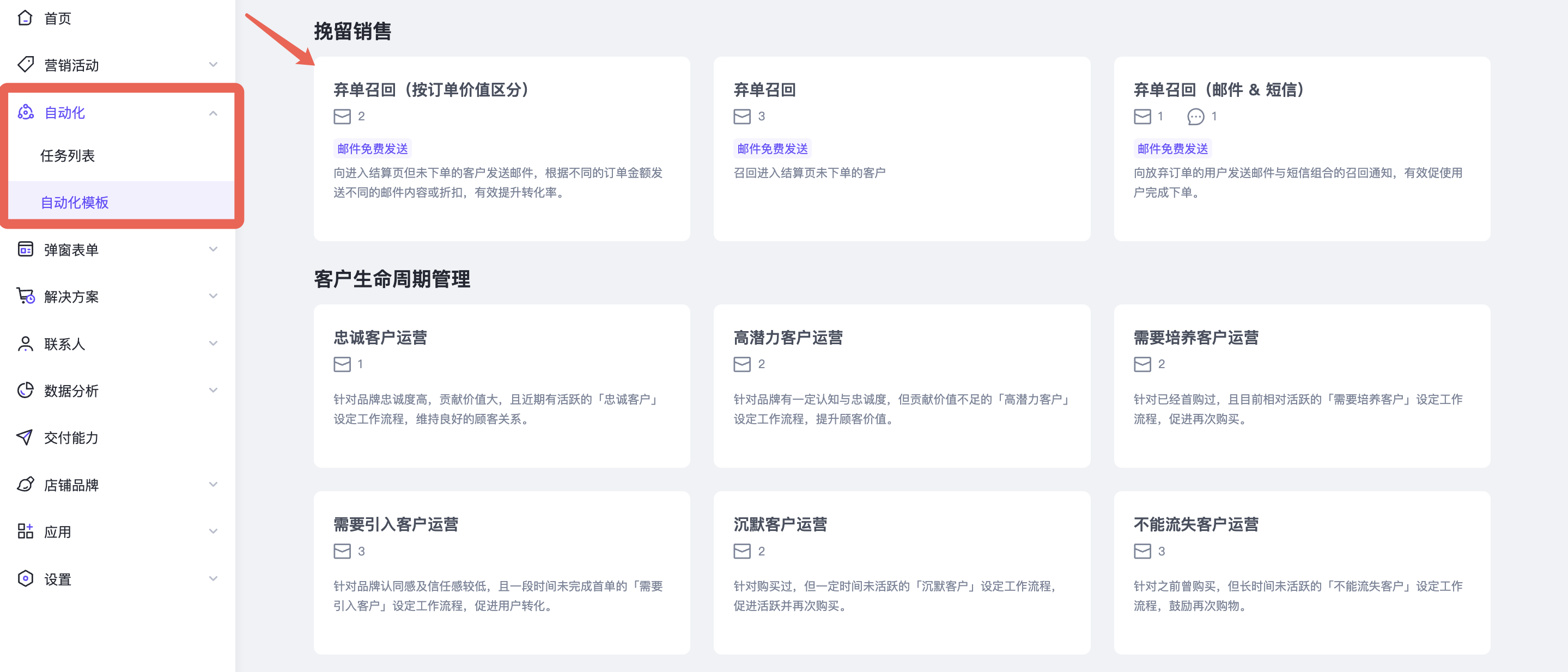Select 自动化模板 submenu item
The image size is (1568, 672).
click(74, 203)
